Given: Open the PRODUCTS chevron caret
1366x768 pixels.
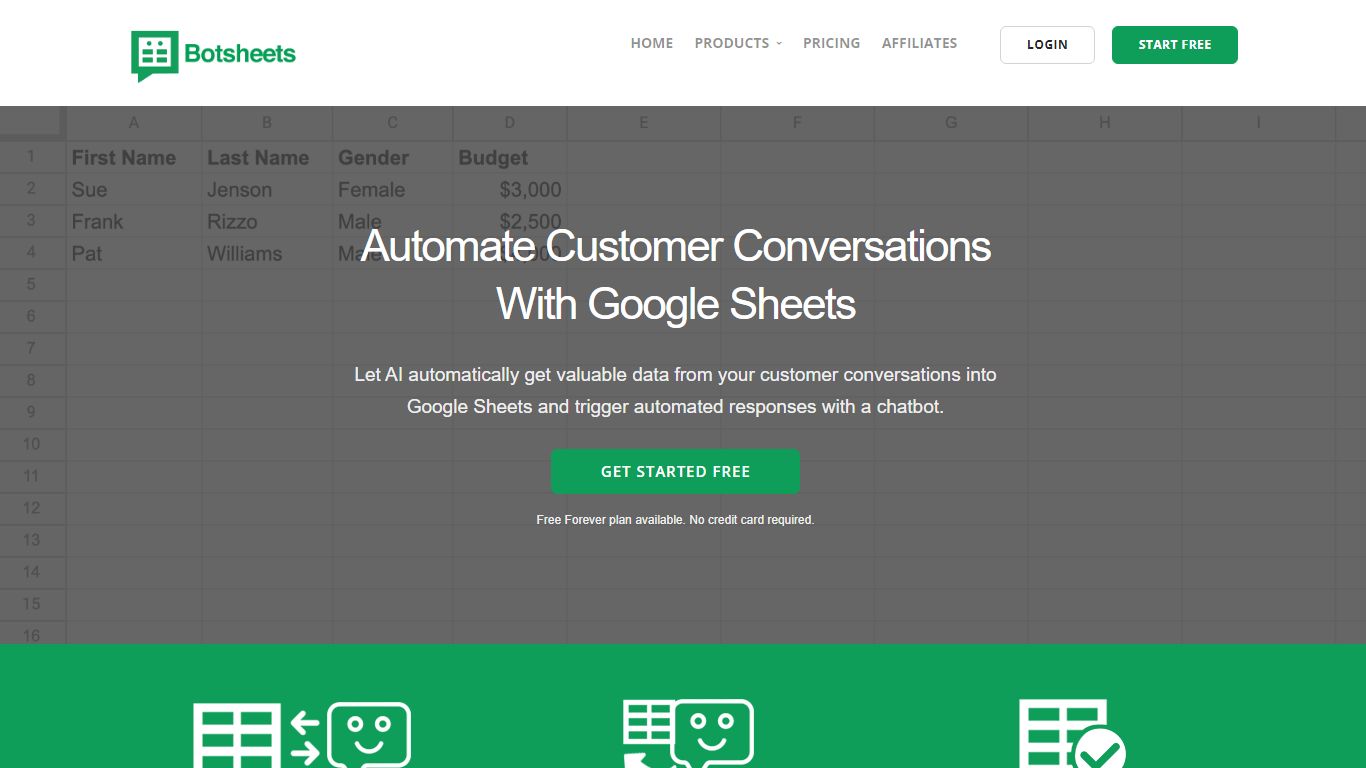Looking at the screenshot, I should point(777,43).
